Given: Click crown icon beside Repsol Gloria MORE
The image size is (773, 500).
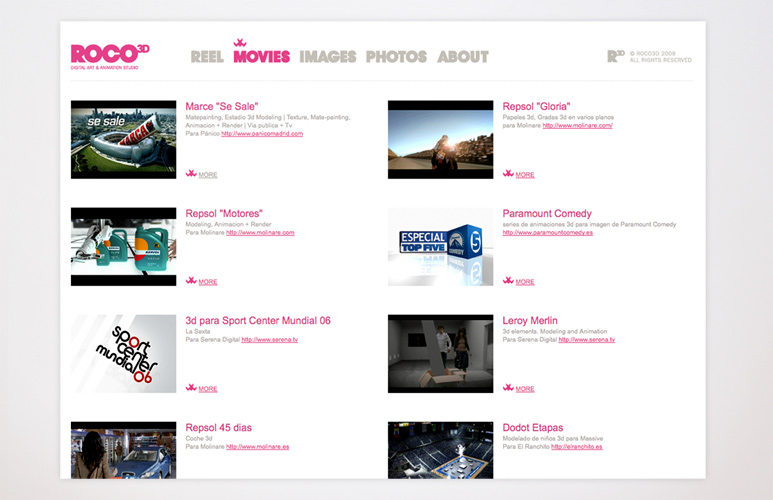Looking at the screenshot, I should point(508,173).
